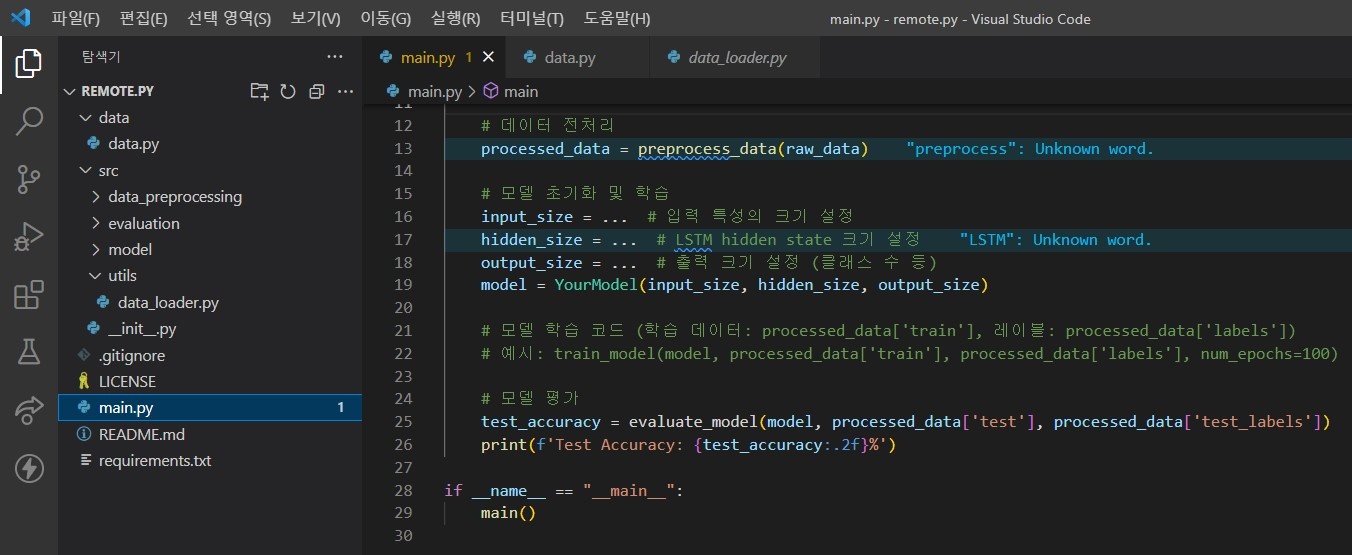This screenshot has height=555, width=1352.
Task: Switch to the data_loader.py editor tab
Action: [x=735, y=57]
